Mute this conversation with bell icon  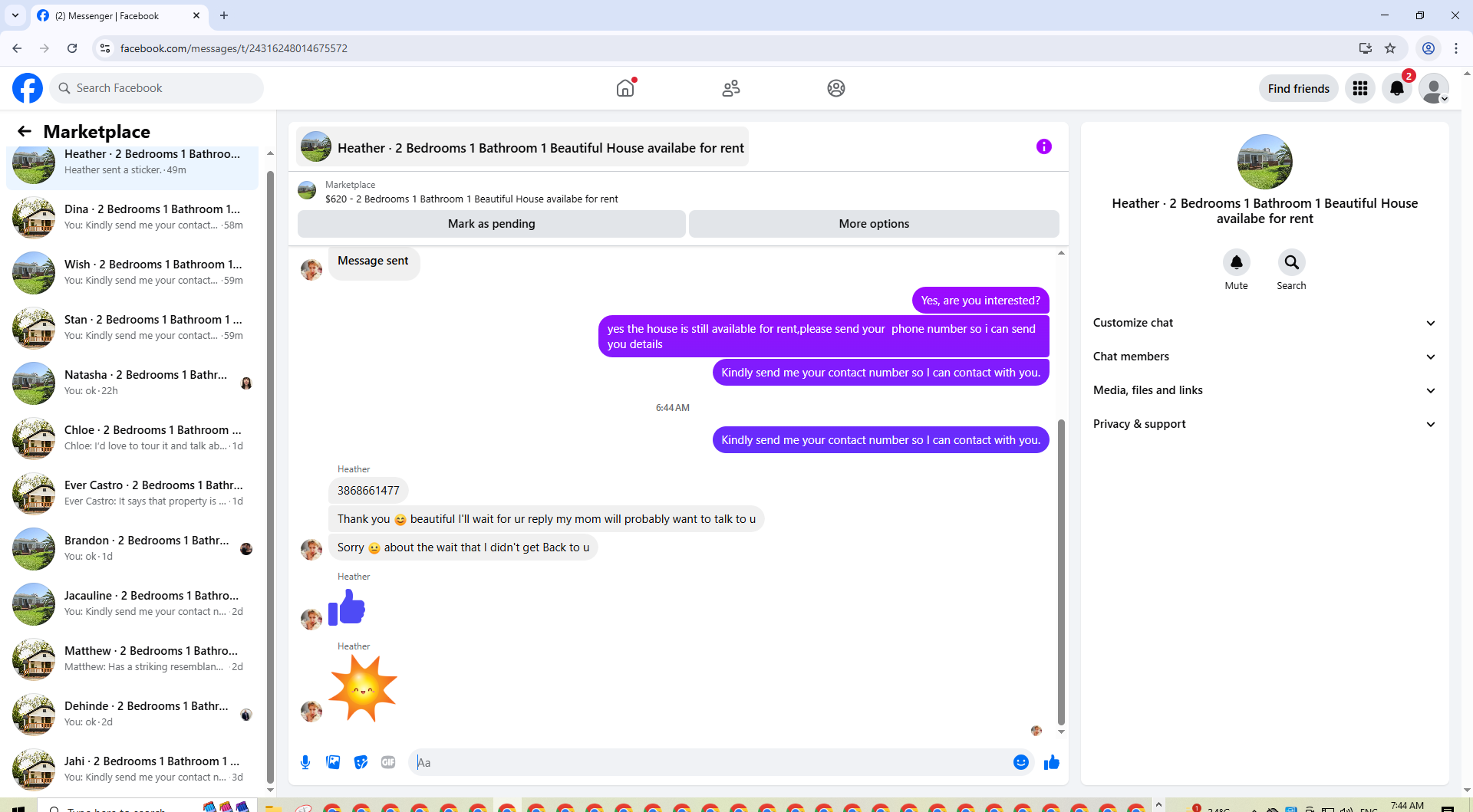tap(1237, 262)
